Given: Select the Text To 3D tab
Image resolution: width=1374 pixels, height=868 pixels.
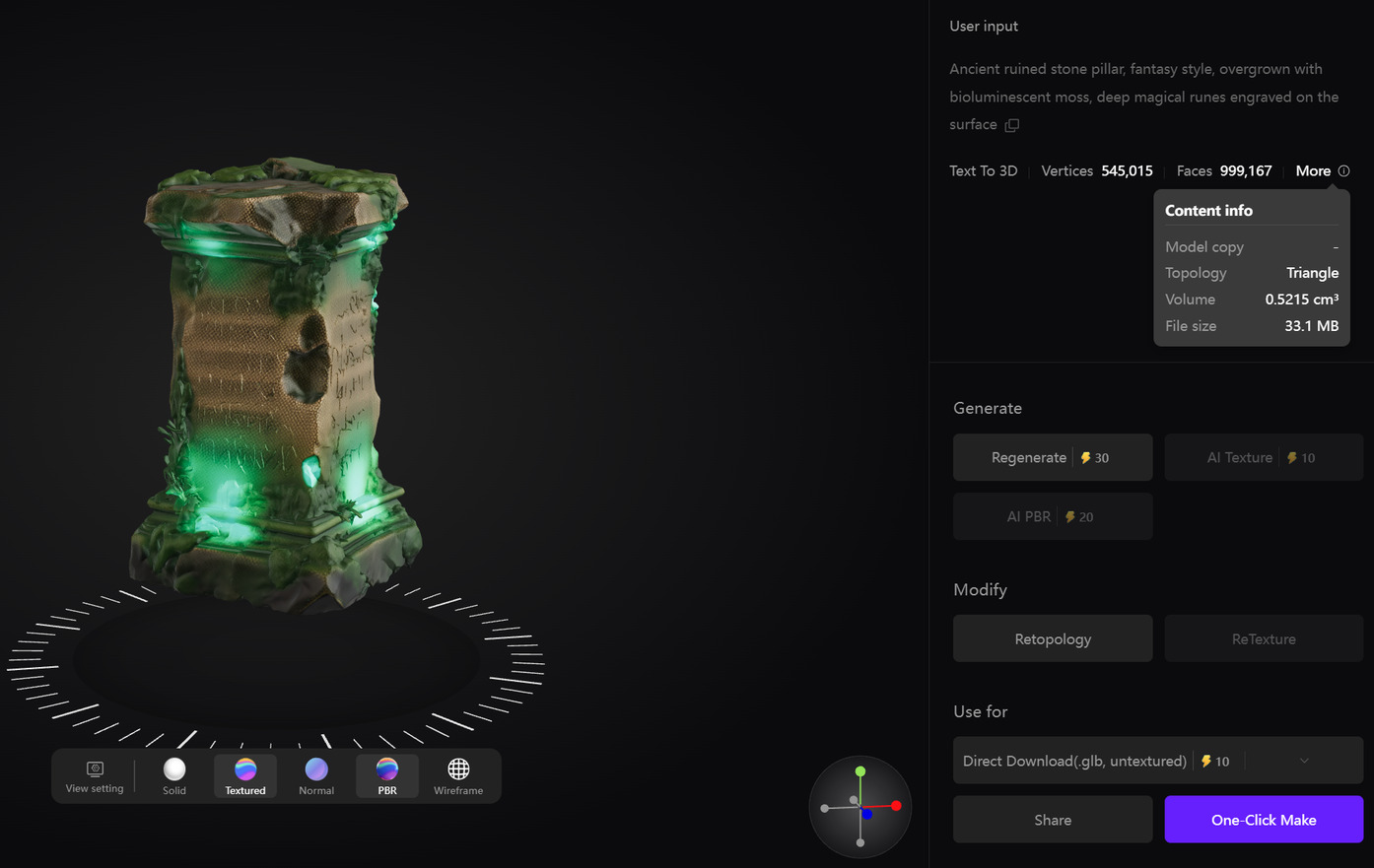Looking at the screenshot, I should 983,170.
